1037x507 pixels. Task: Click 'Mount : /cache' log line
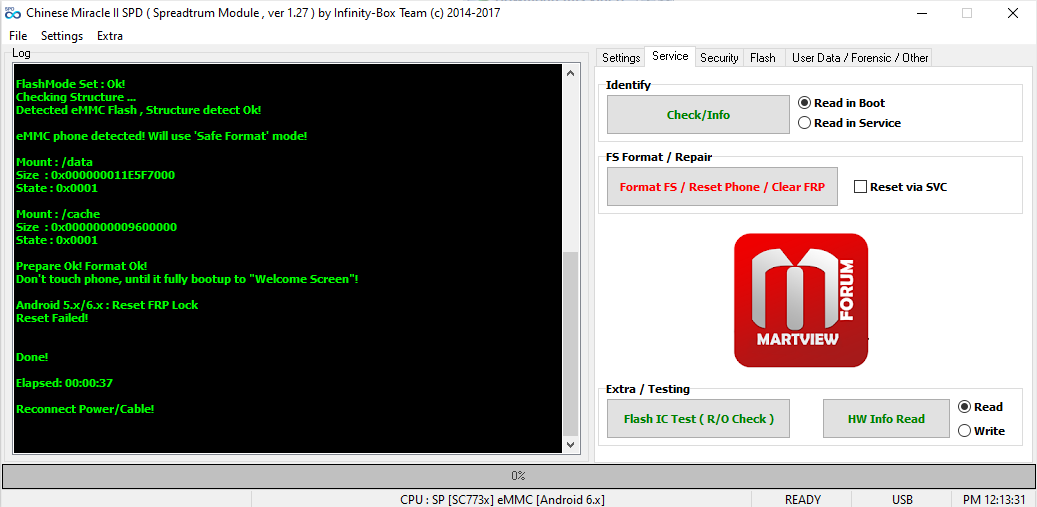(x=58, y=214)
